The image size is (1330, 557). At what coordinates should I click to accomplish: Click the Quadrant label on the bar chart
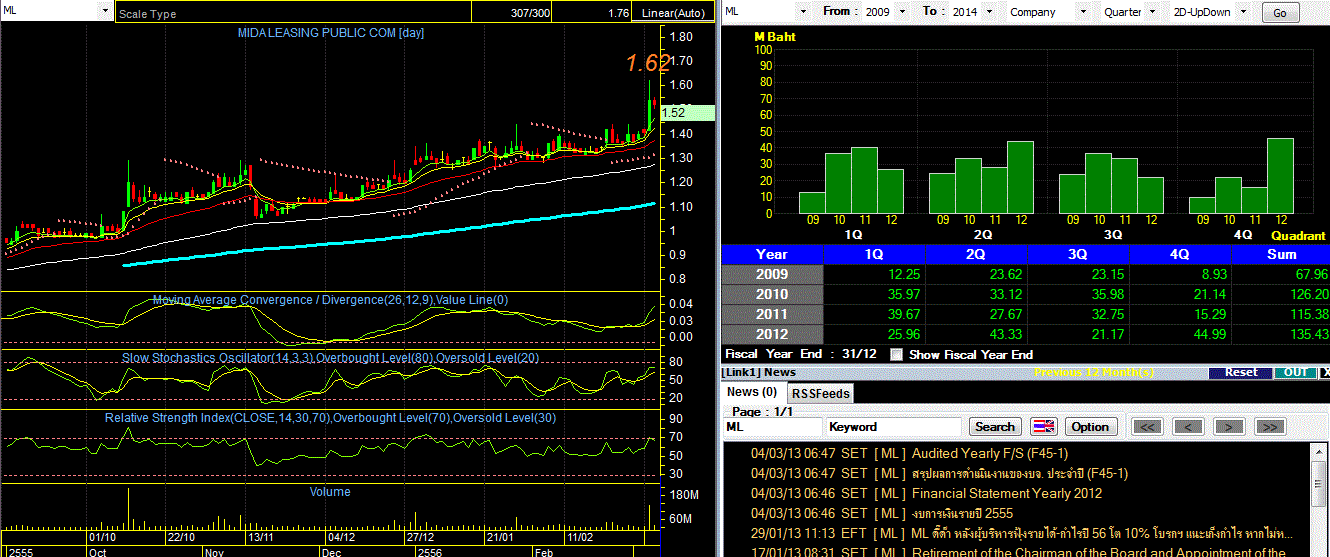[1298, 236]
